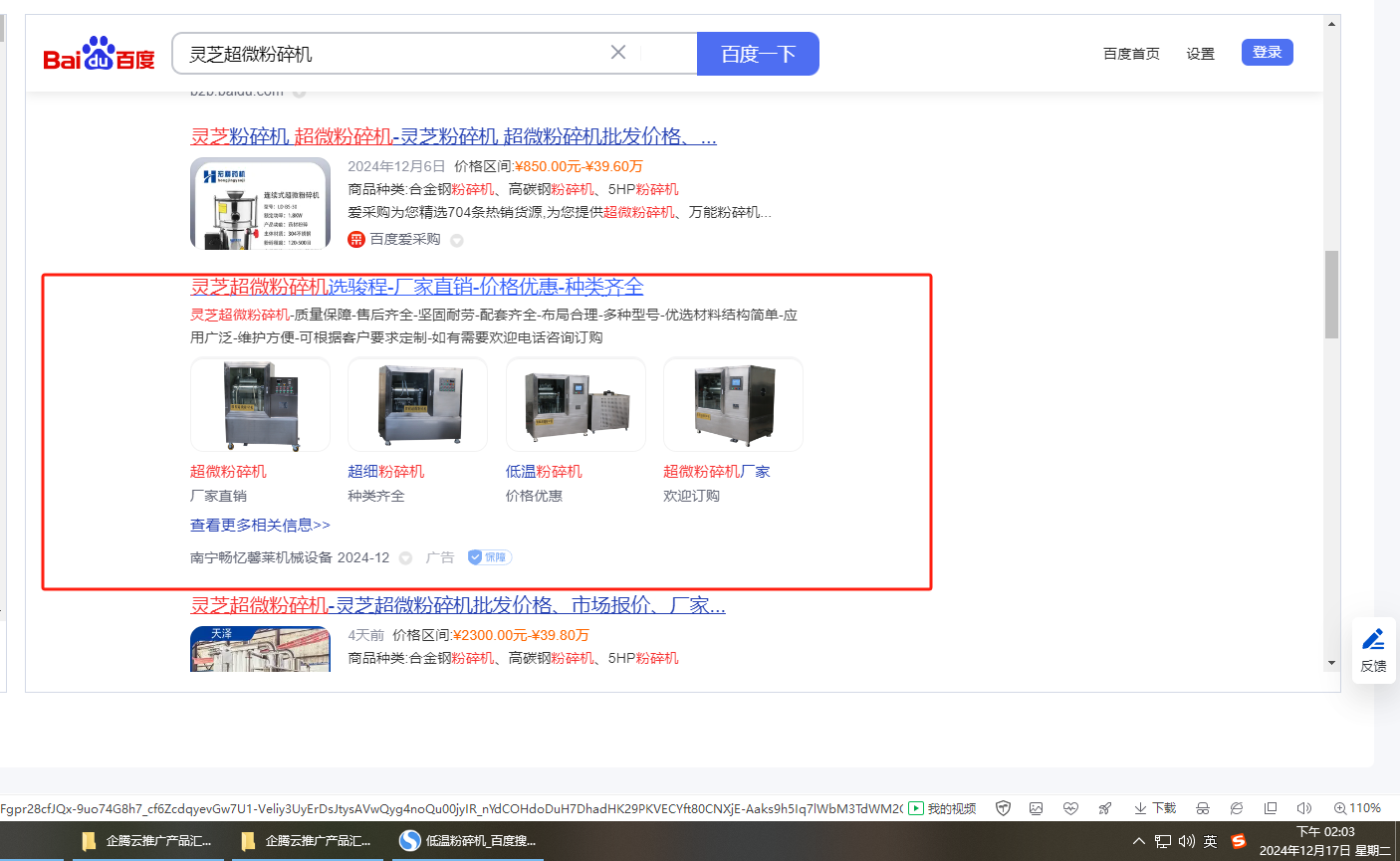
Task: Click the system tray volume icon
Action: (1187, 841)
